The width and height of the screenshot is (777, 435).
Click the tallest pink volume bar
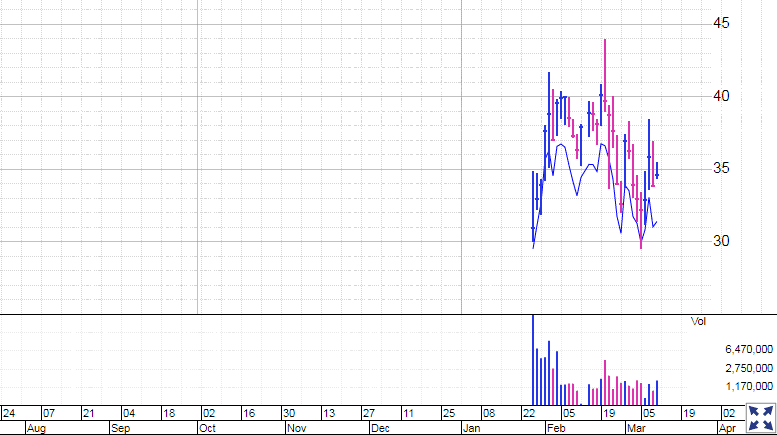click(605, 383)
